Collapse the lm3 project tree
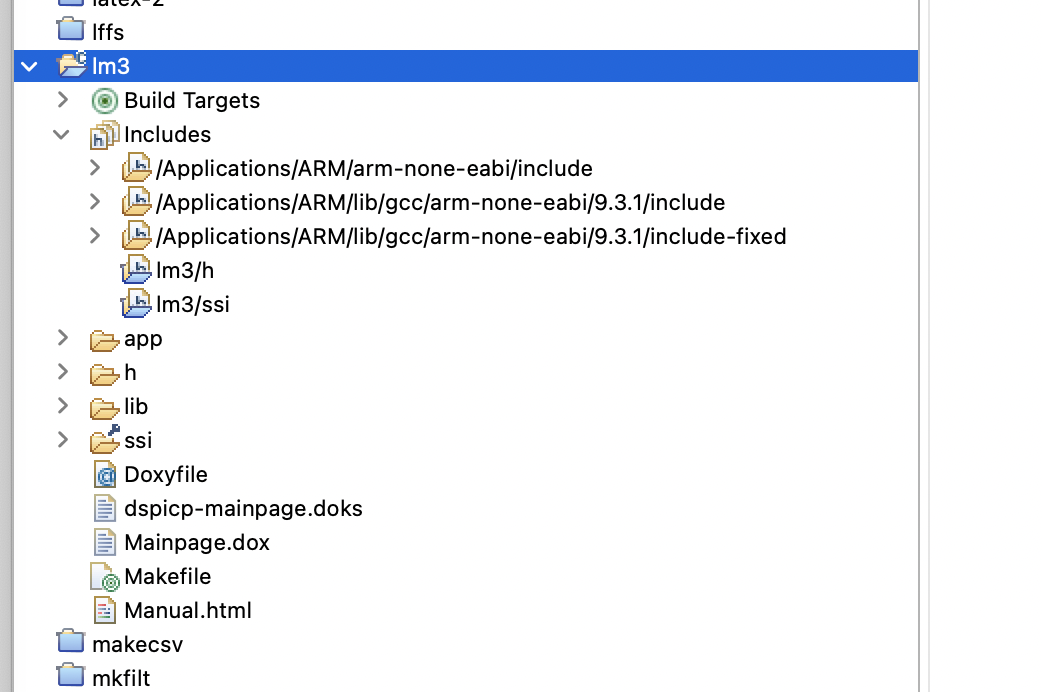 tap(29, 67)
